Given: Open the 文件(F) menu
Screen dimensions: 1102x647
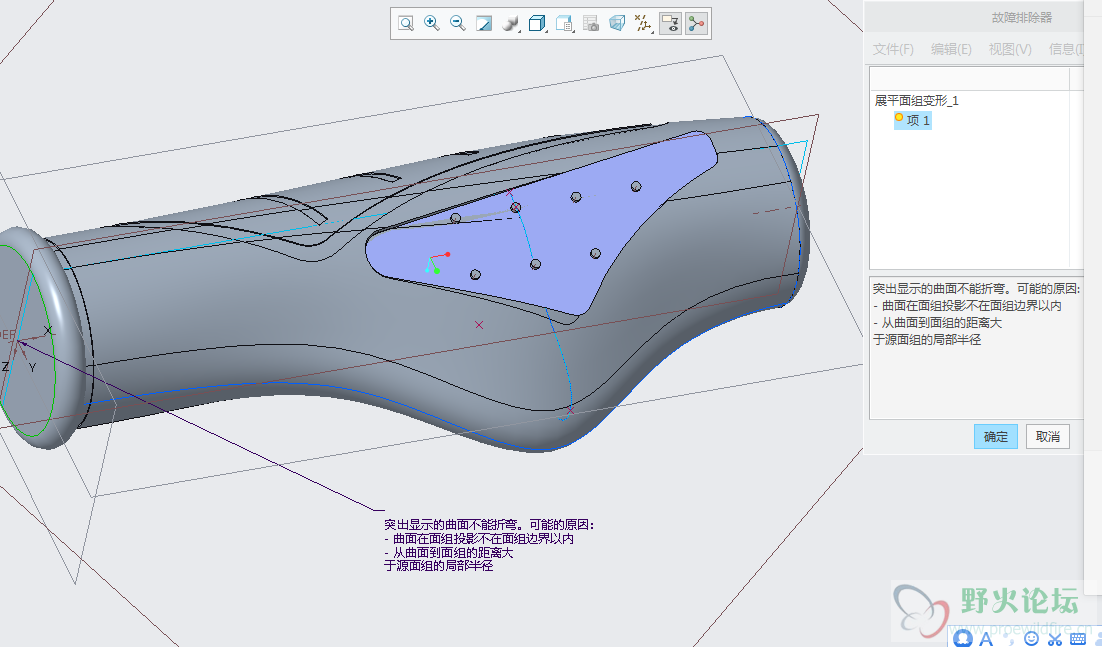Looking at the screenshot, I should click(893, 49).
